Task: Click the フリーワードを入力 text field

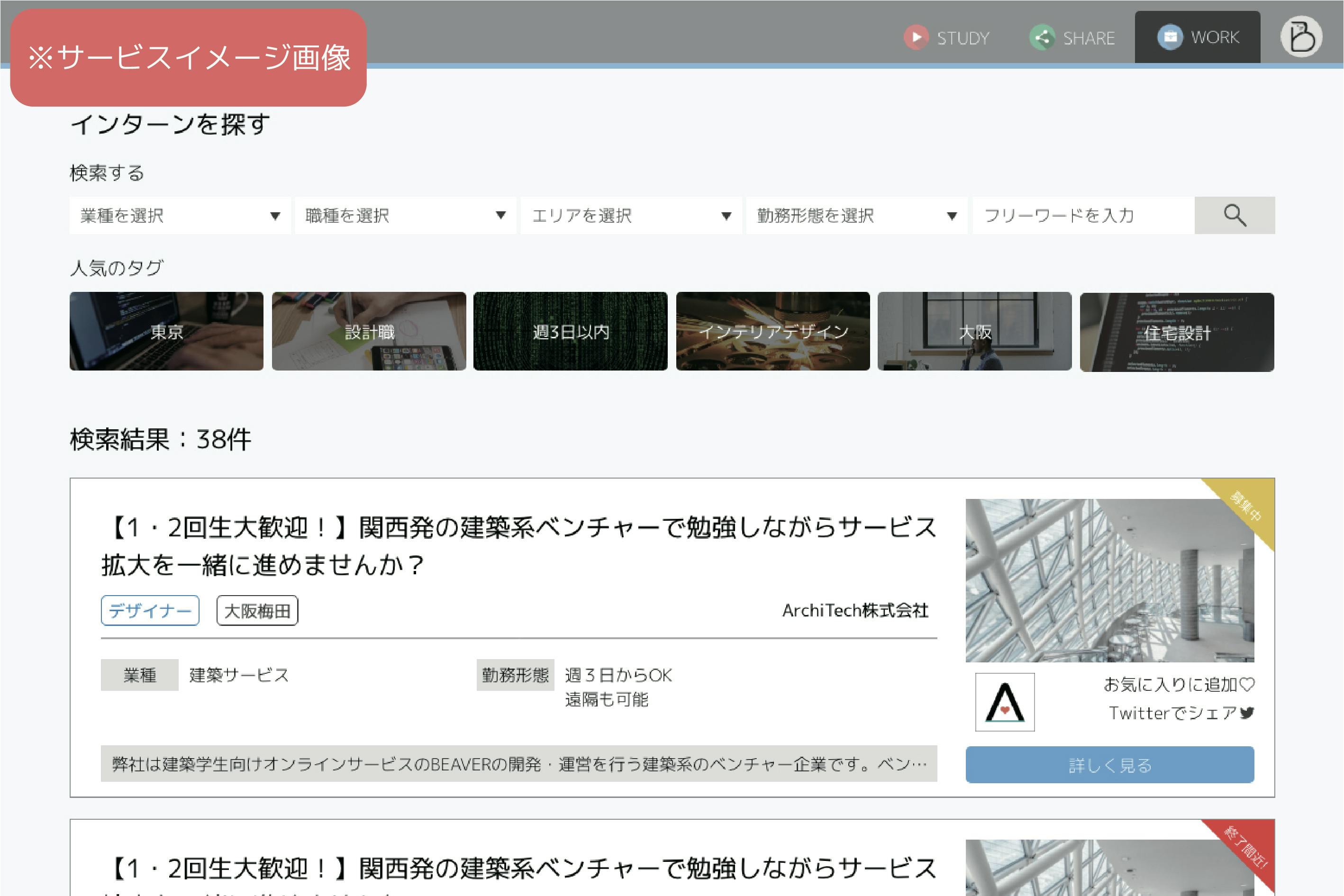Action: click(x=1083, y=216)
